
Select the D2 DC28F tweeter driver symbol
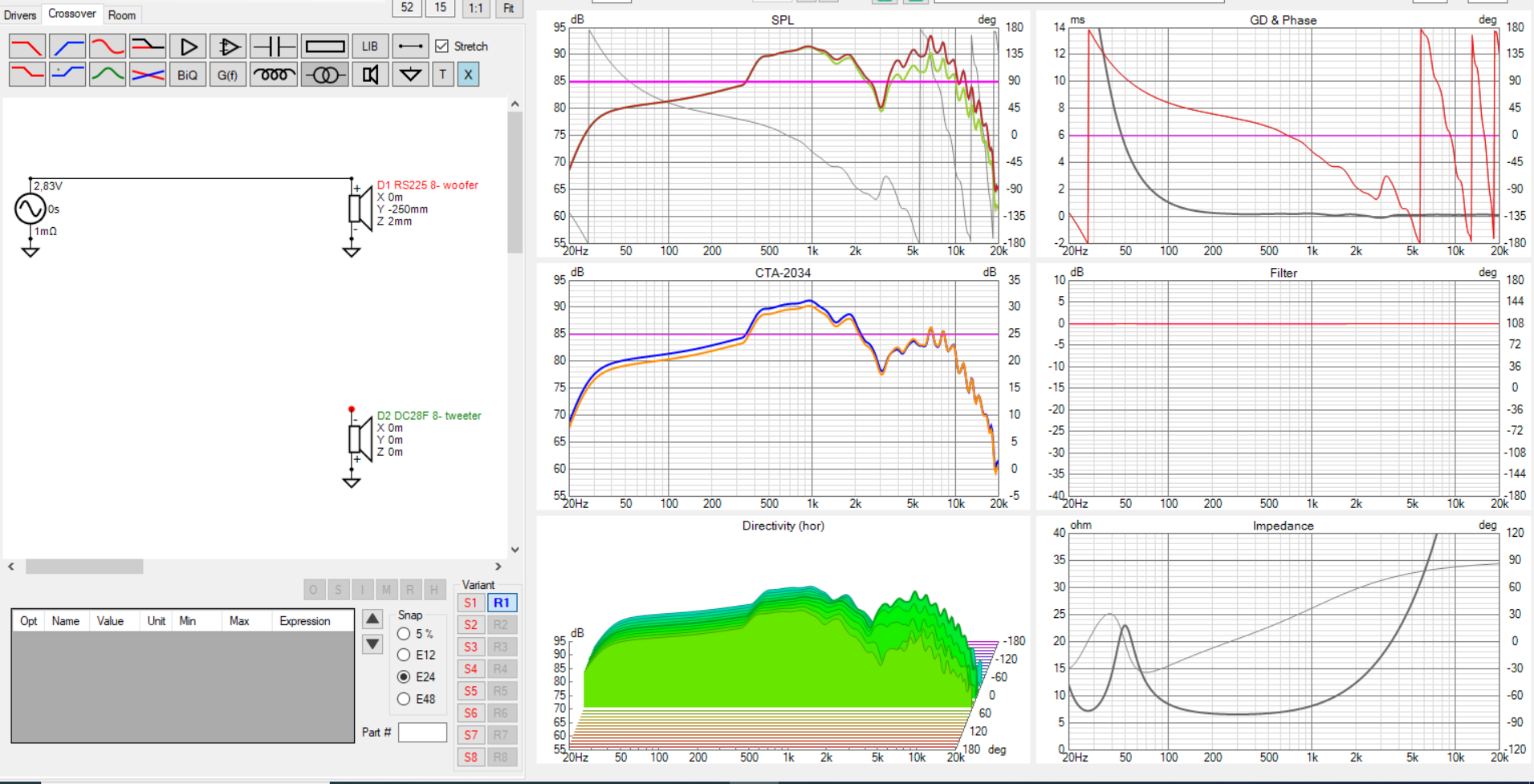[x=360, y=439]
